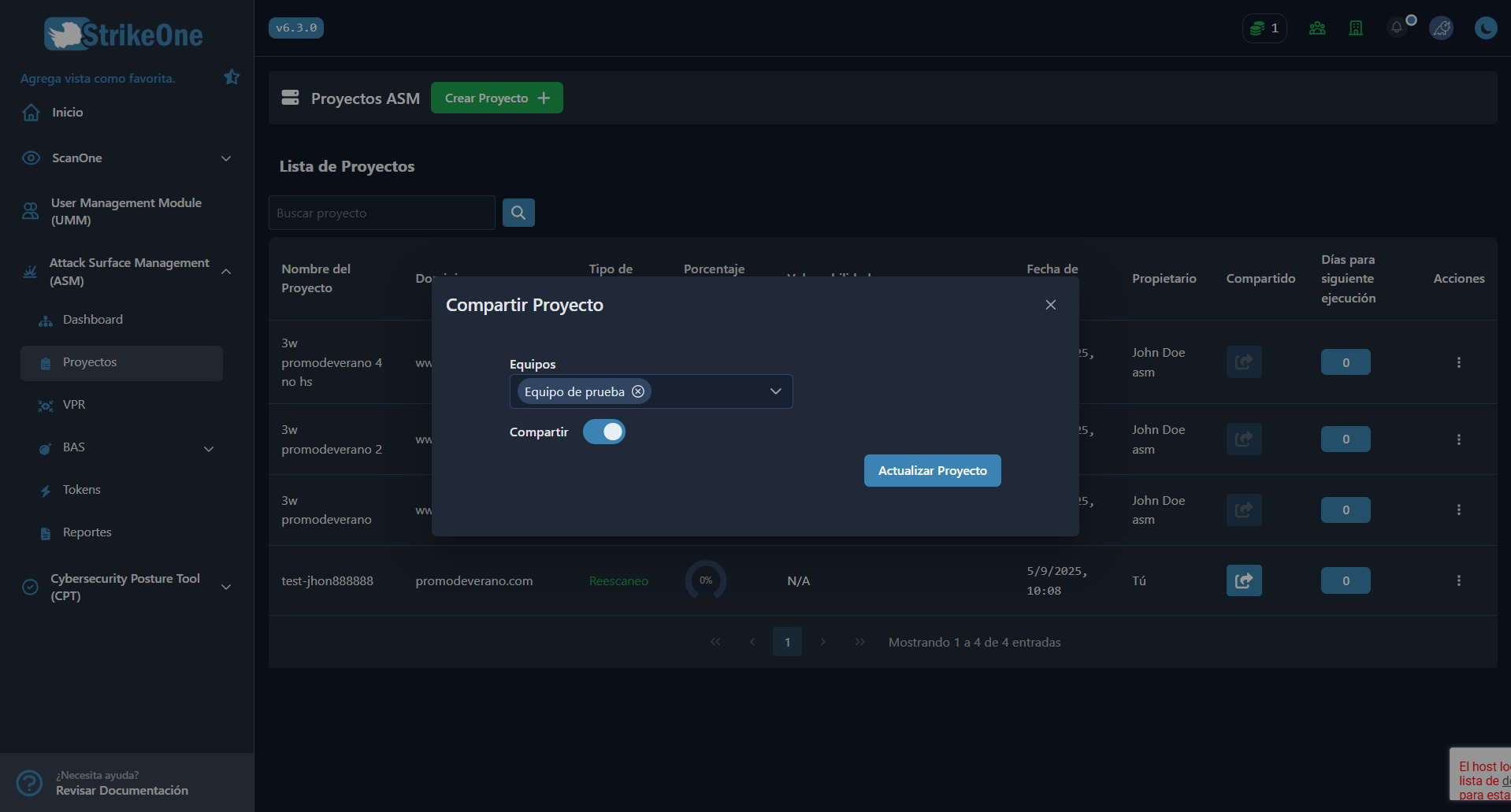The height and width of the screenshot is (812, 1511).
Task: Share icon for promodeverano 4 no hs
Action: pyautogui.click(x=1244, y=362)
